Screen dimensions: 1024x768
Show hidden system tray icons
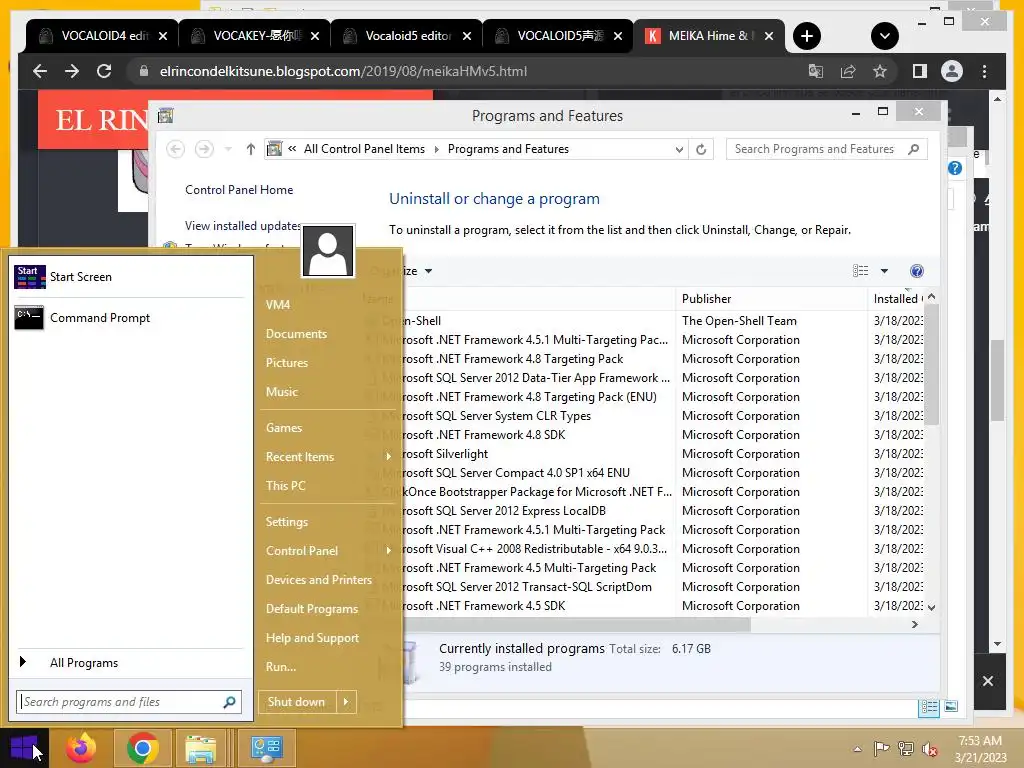tap(857, 749)
